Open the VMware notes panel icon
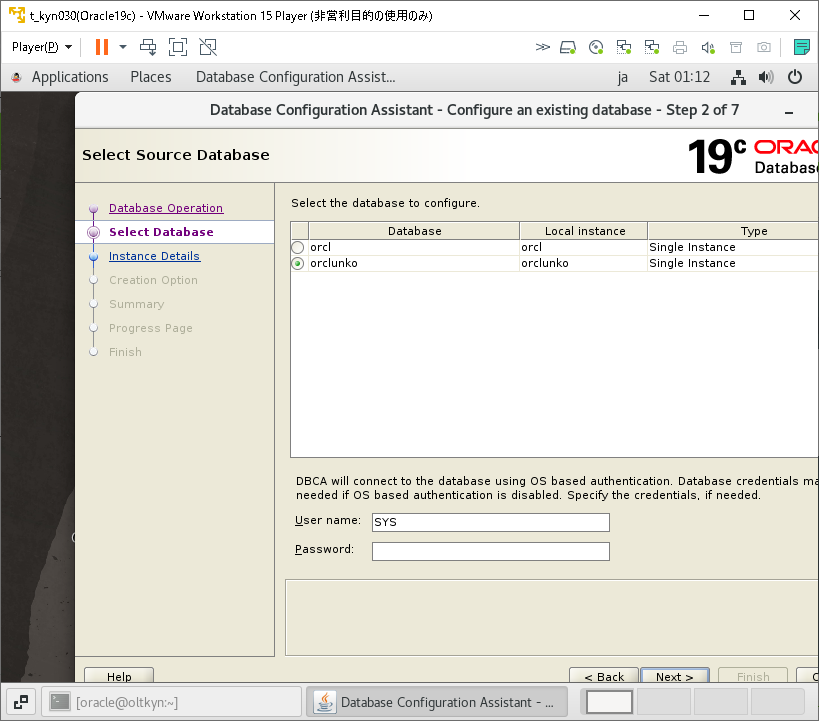This screenshot has height=721, width=819. (801, 47)
